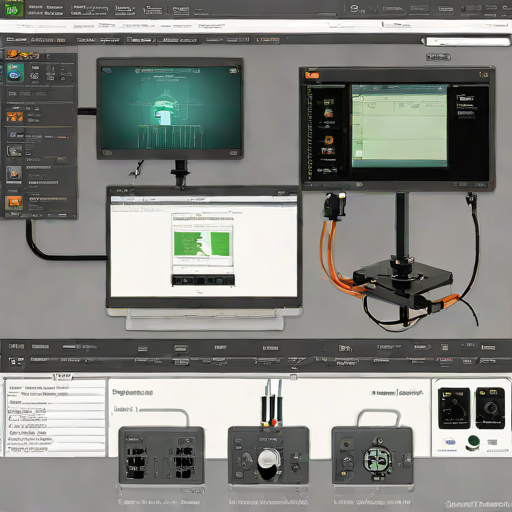Click the white search field in the upper-right toolbar
512x512 pixels.
pos(468,42)
